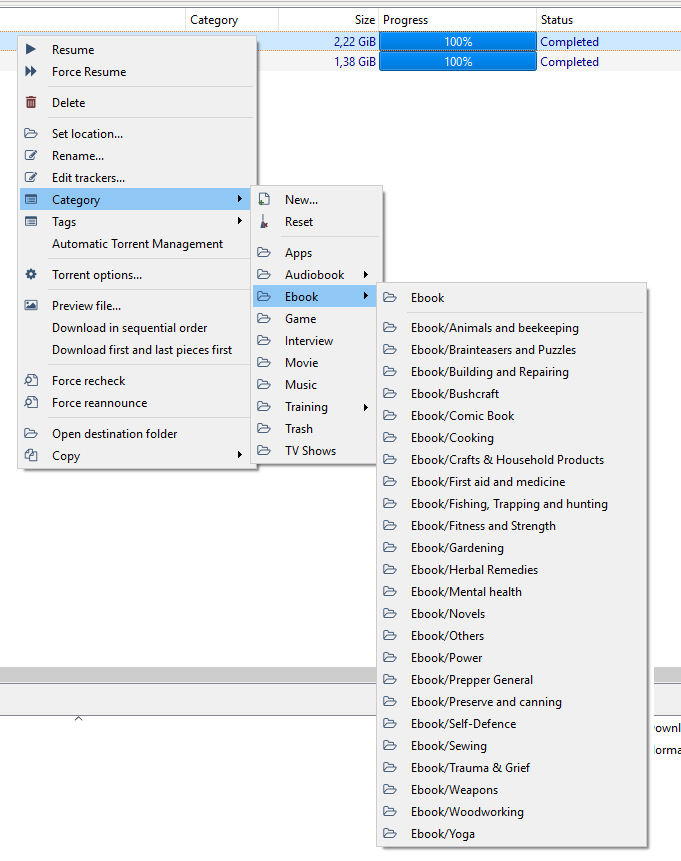
Task: Click the Ebook/Power folder icon
Action: pos(390,657)
